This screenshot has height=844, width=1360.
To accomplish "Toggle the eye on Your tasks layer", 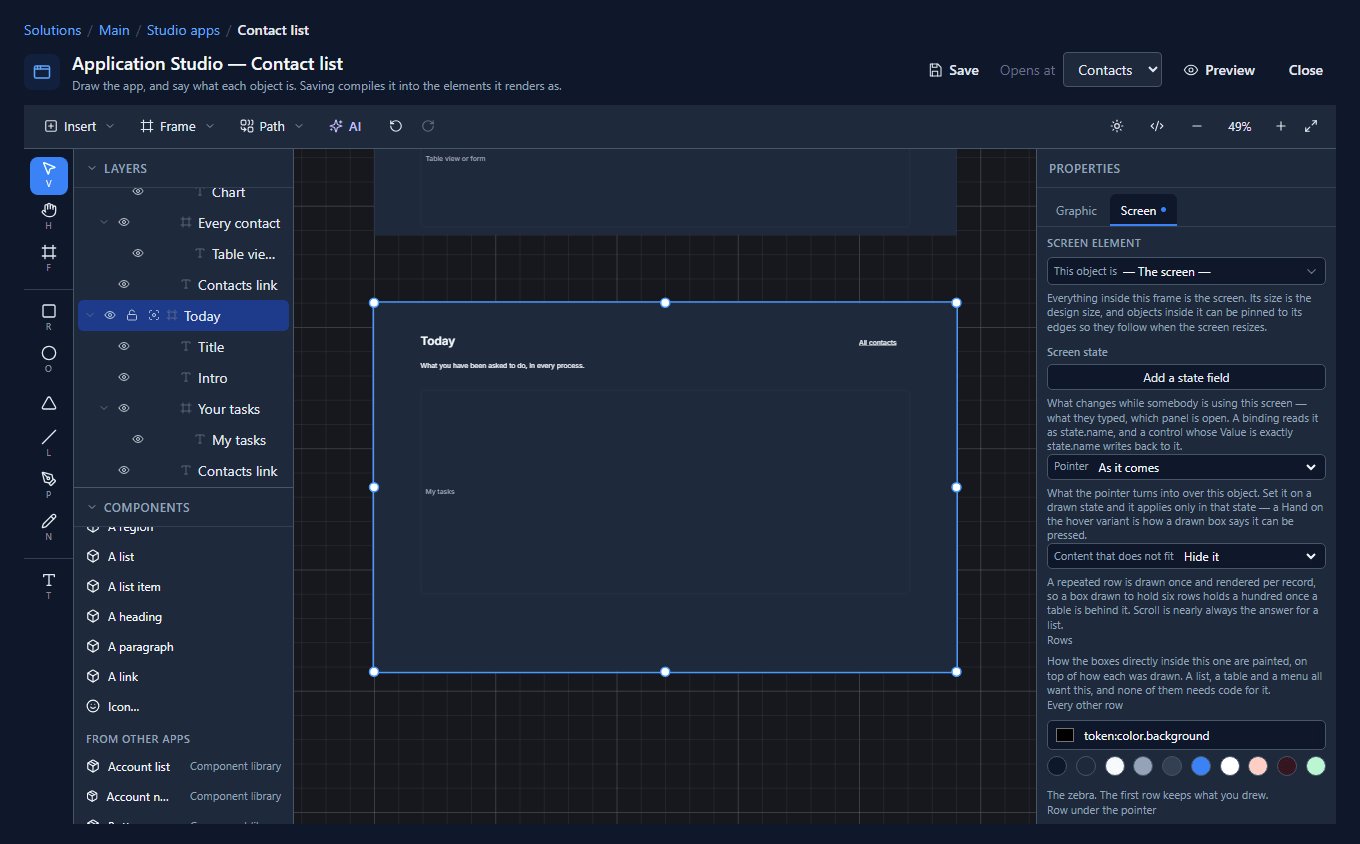I will click(x=124, y=409).
